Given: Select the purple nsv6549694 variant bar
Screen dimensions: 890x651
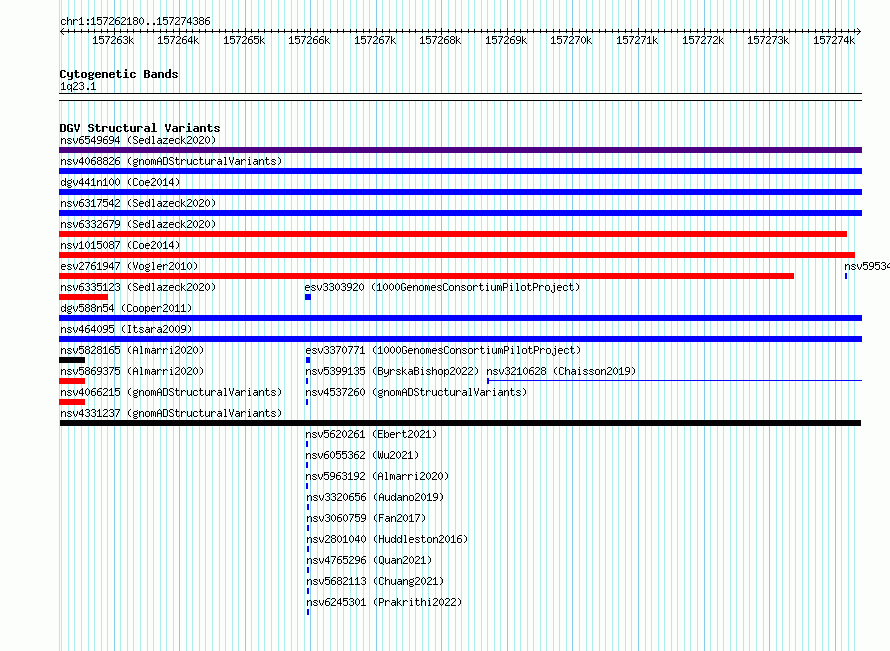Looking at the screenshot, I should click(x=460, y=150).
